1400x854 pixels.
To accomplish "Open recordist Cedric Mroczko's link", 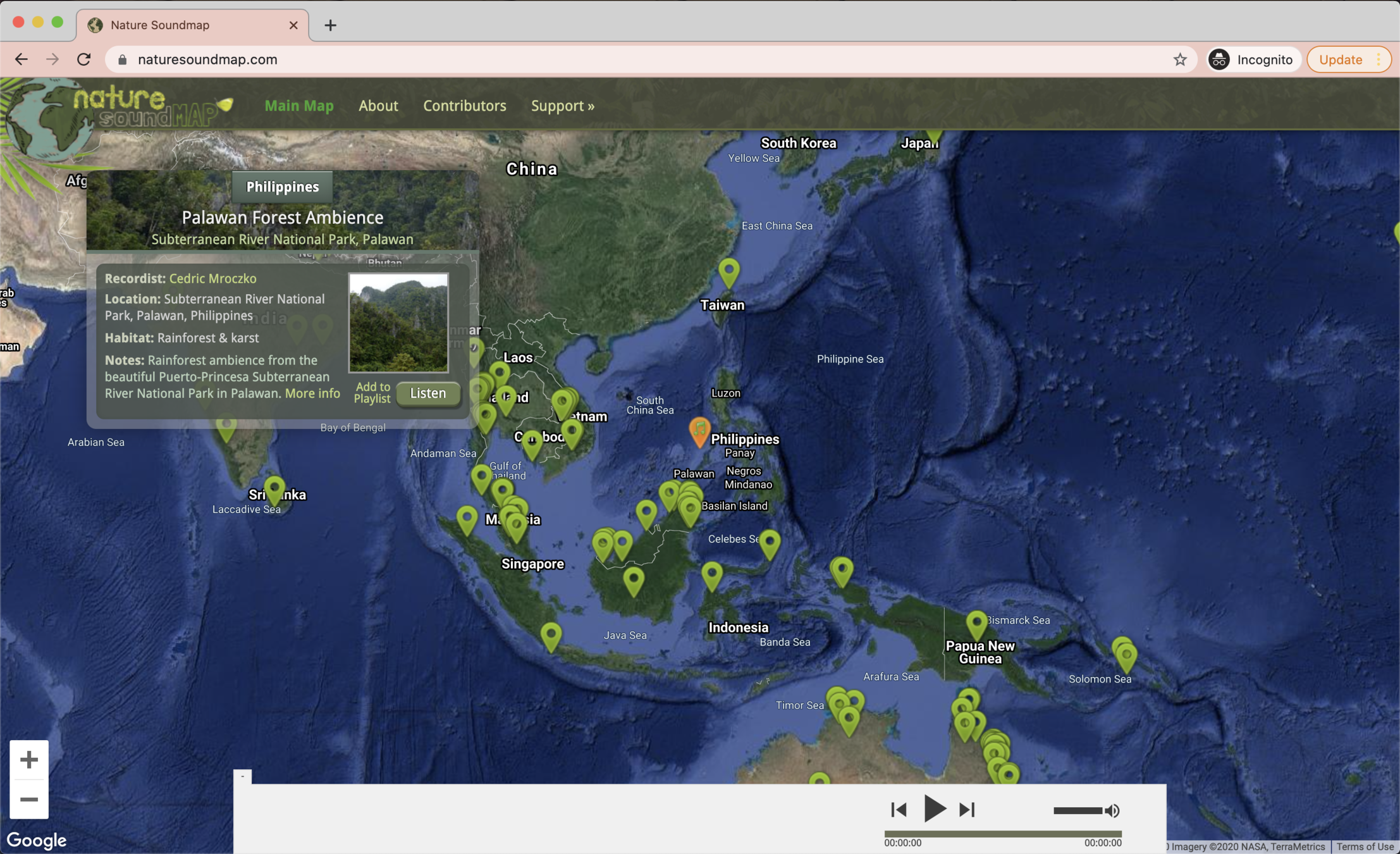I will (212, 278).
